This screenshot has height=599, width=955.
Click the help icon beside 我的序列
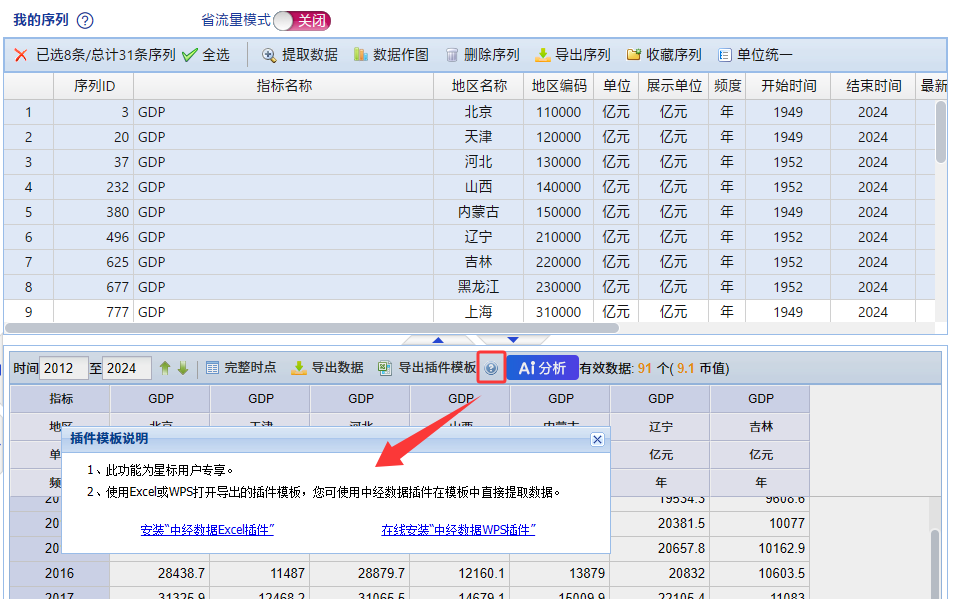tap(85, 21)
